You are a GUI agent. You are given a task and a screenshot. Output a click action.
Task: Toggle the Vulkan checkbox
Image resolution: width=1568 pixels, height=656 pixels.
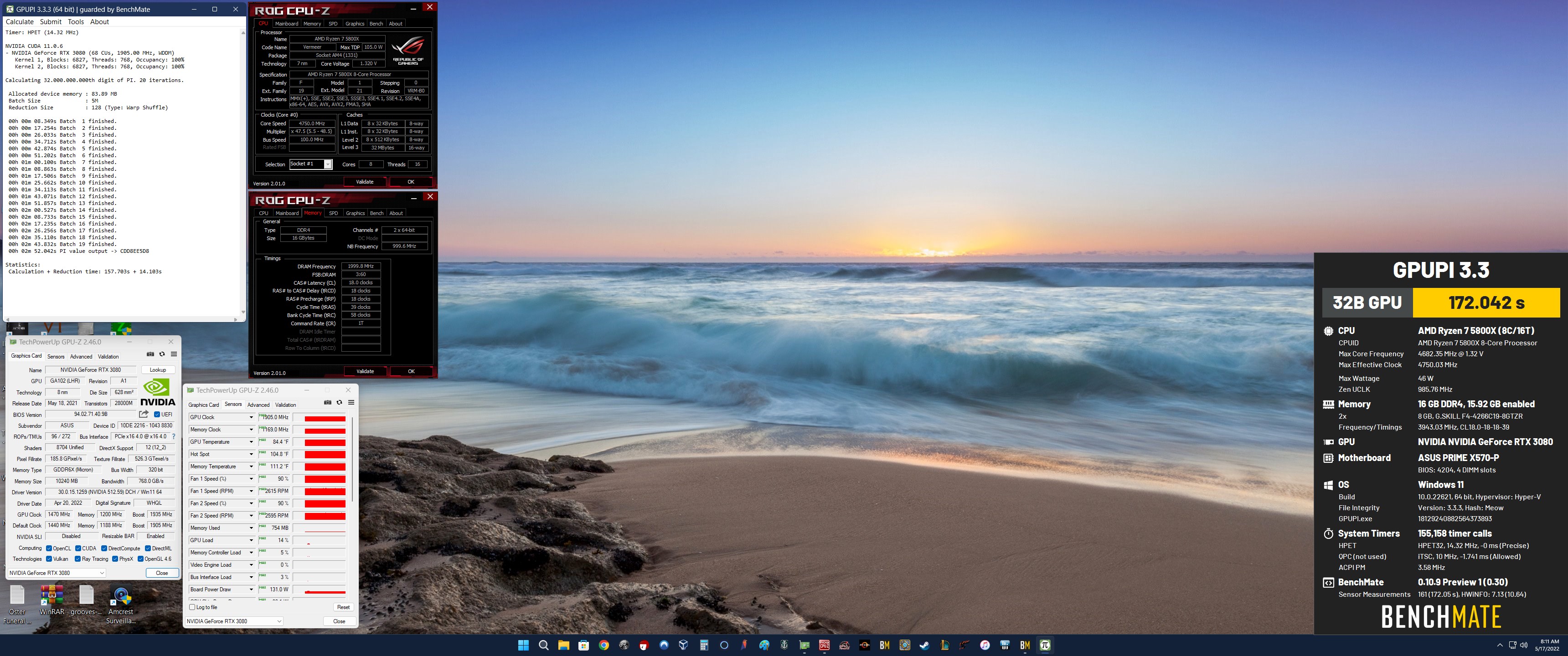tap(49, 559)
